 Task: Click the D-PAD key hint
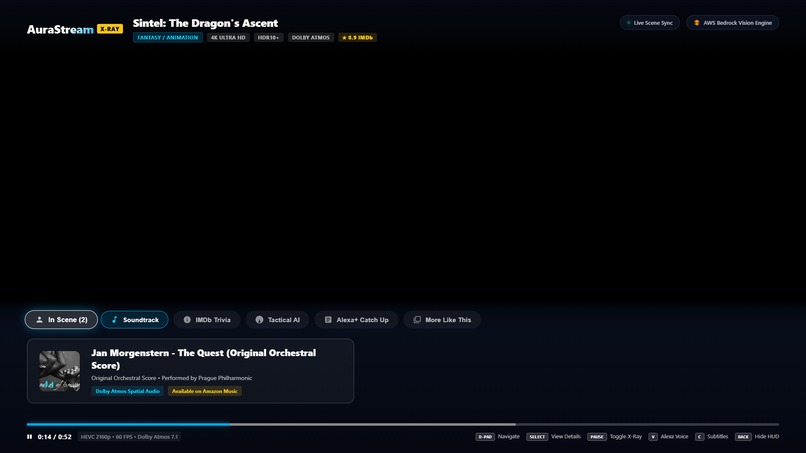click(485, 437)
